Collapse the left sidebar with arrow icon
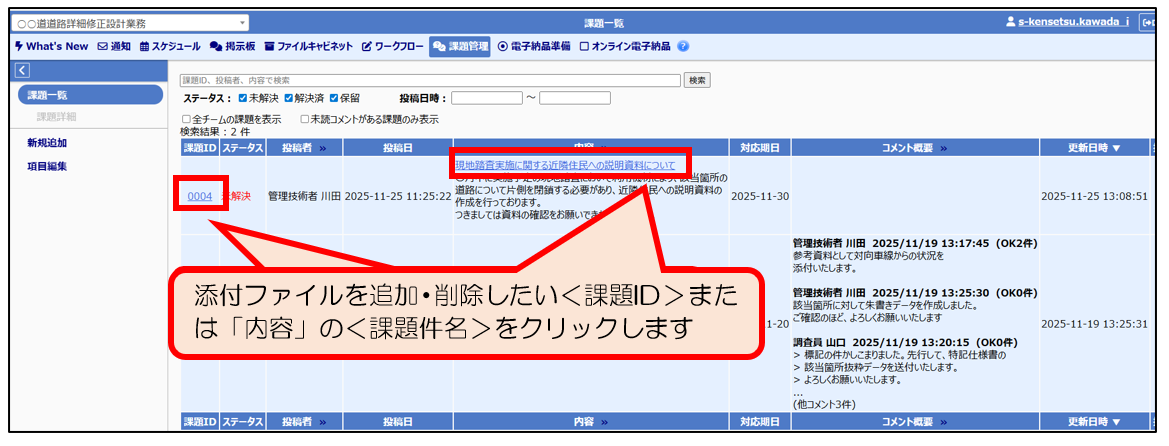Screen dimensions: 1169x446 [23, 70]
